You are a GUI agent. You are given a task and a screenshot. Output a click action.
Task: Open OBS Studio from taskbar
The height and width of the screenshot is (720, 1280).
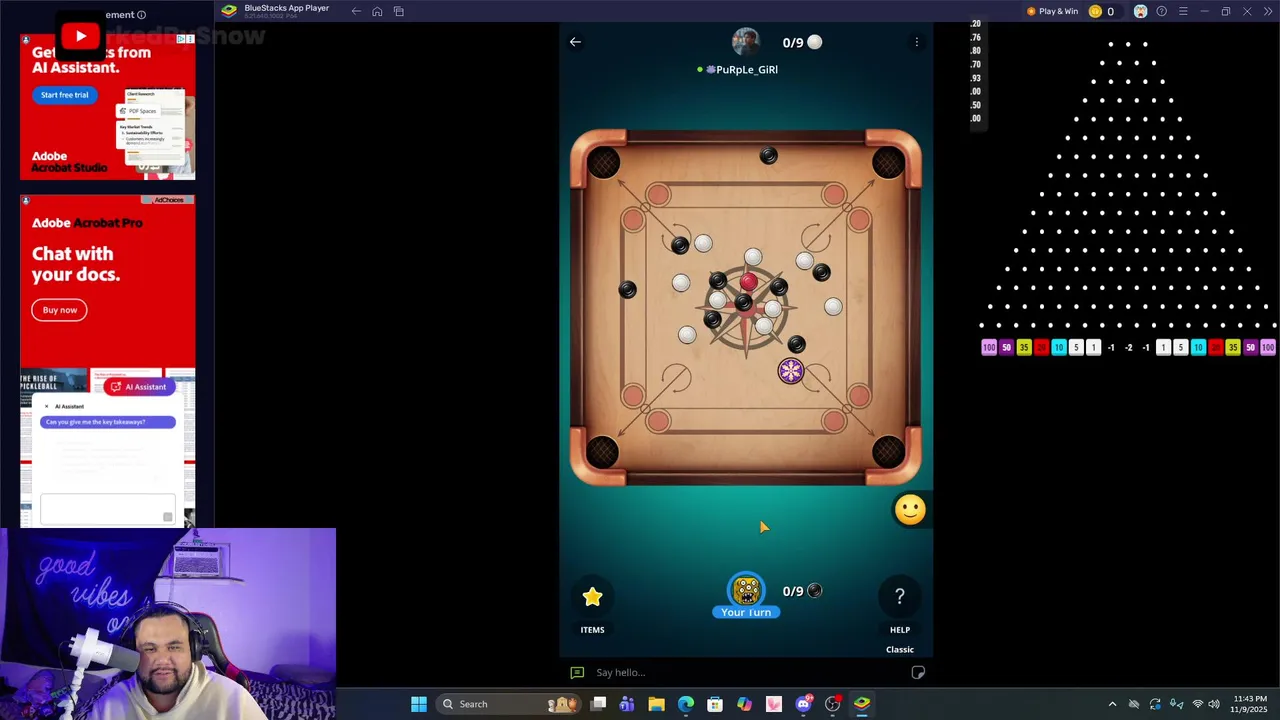coord(832,704)
